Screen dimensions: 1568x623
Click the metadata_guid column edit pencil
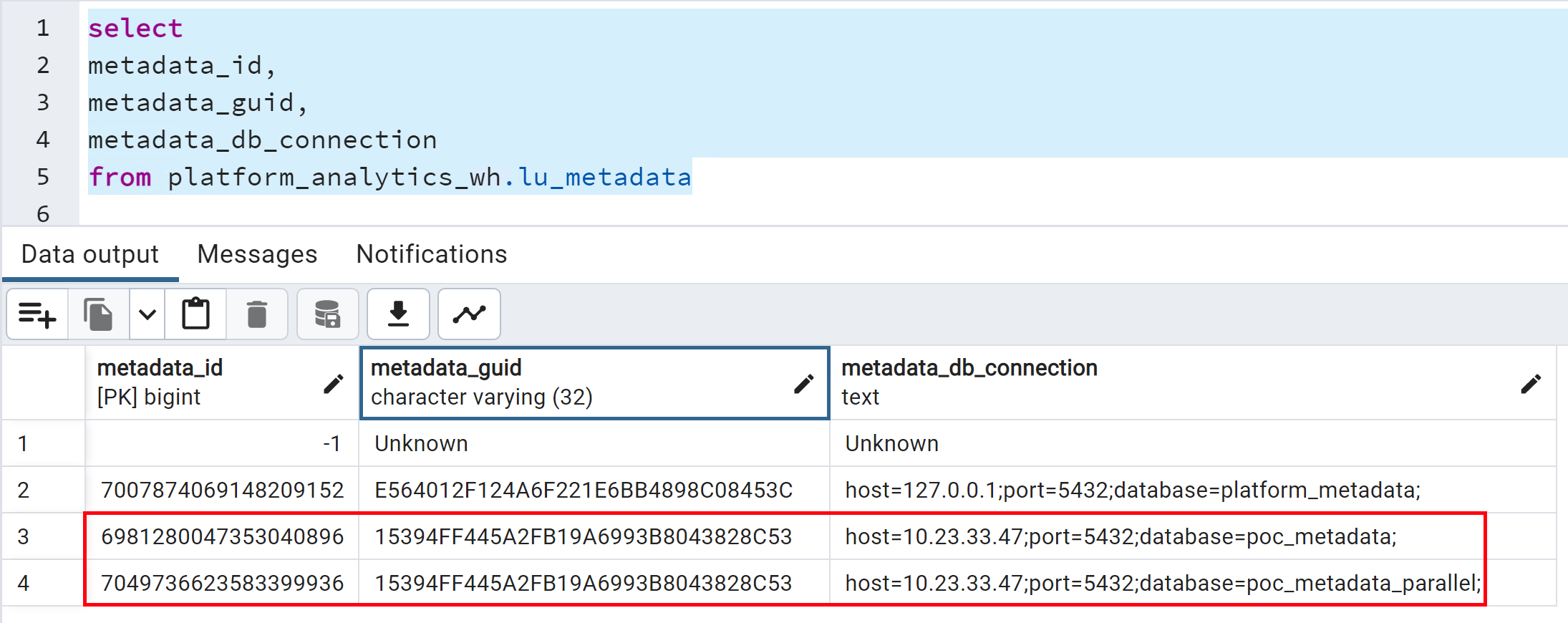[803, 384]
